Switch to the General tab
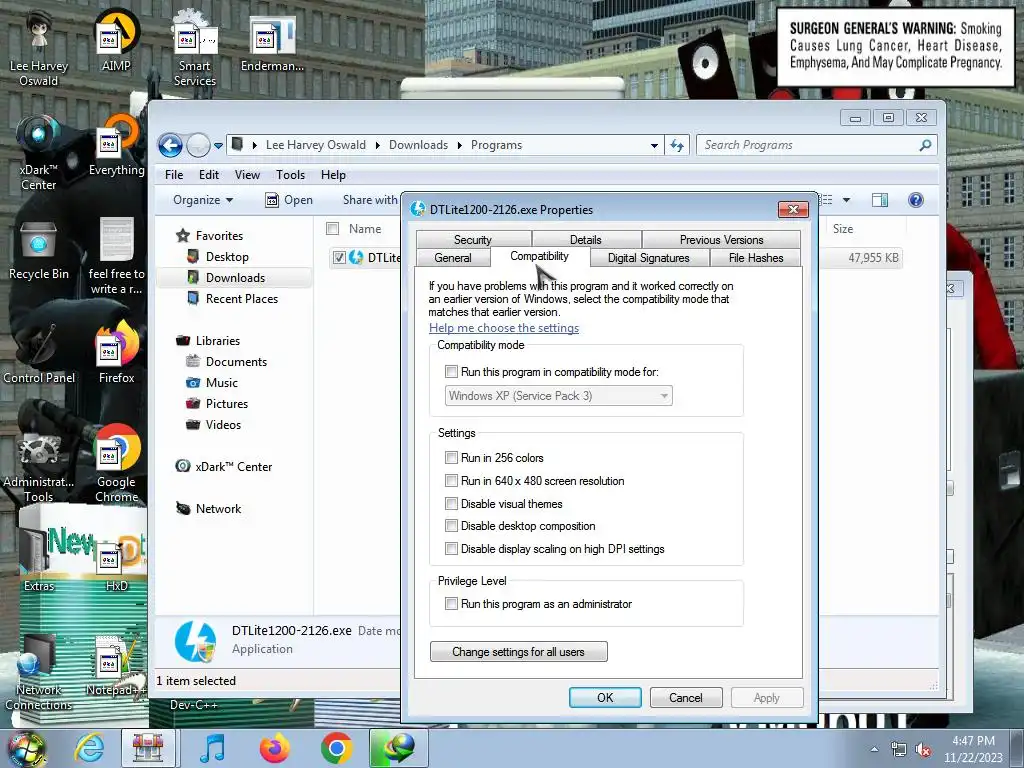The height and width of the screenshot is (768, 1024). [453, 258]
